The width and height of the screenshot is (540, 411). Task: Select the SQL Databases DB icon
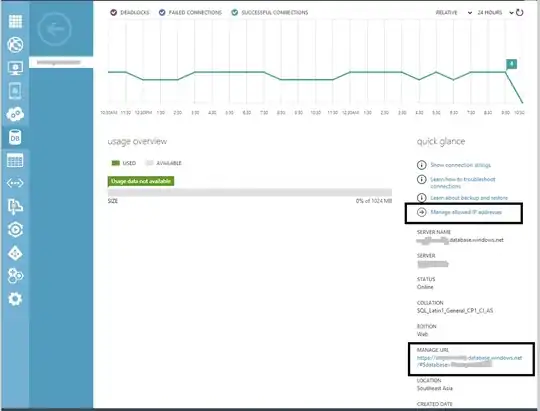(15, 138)
